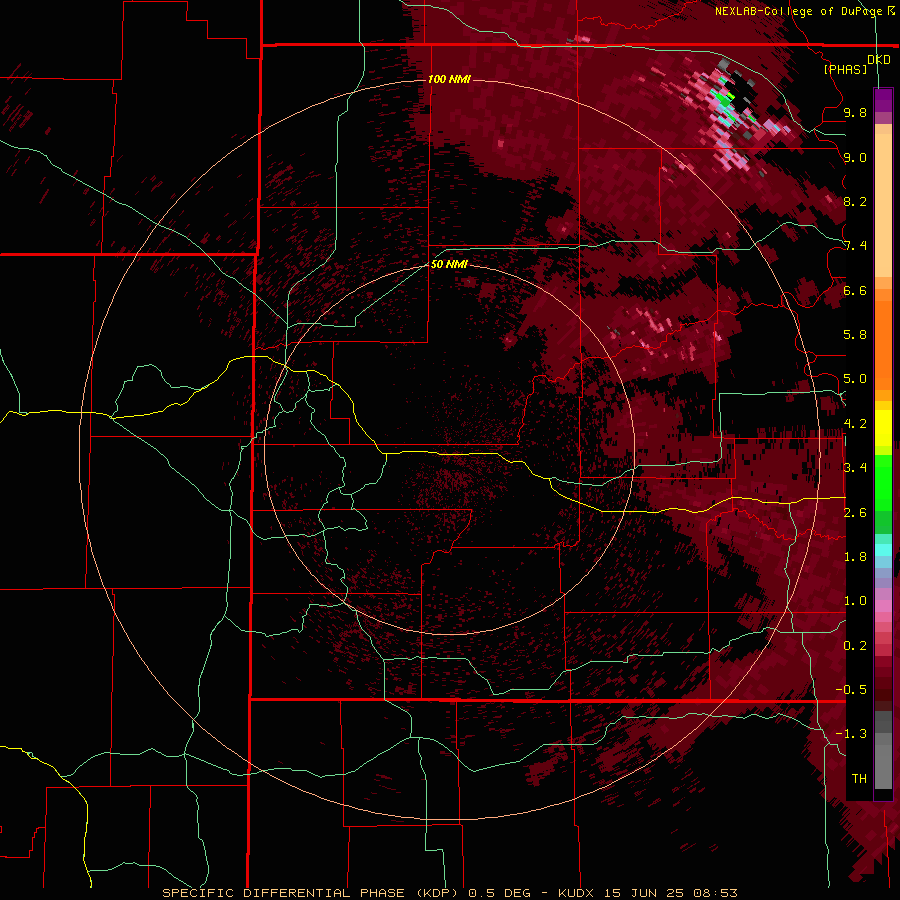Image resolution: width=900 pixels, height=900 pixels.
Task: Click the 9.8 value on color scale
Action: pyautogui.click(x=855, y=112)
